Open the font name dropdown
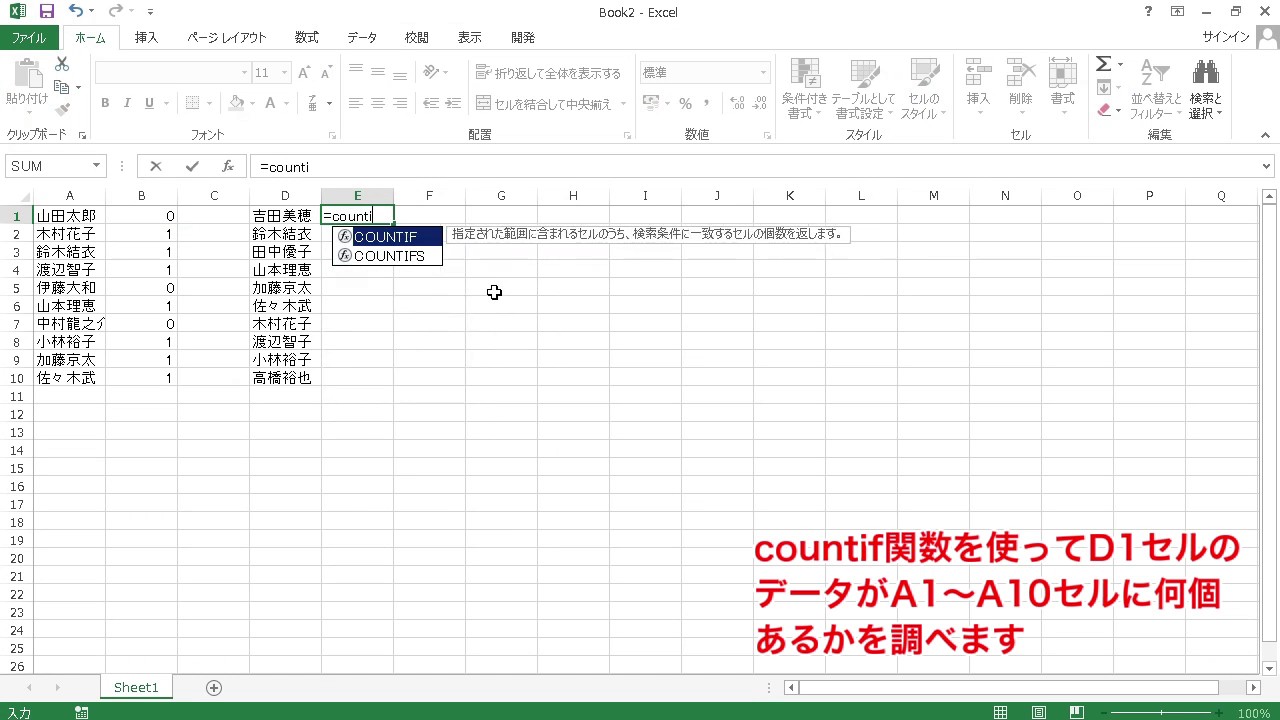 [244, 73]
